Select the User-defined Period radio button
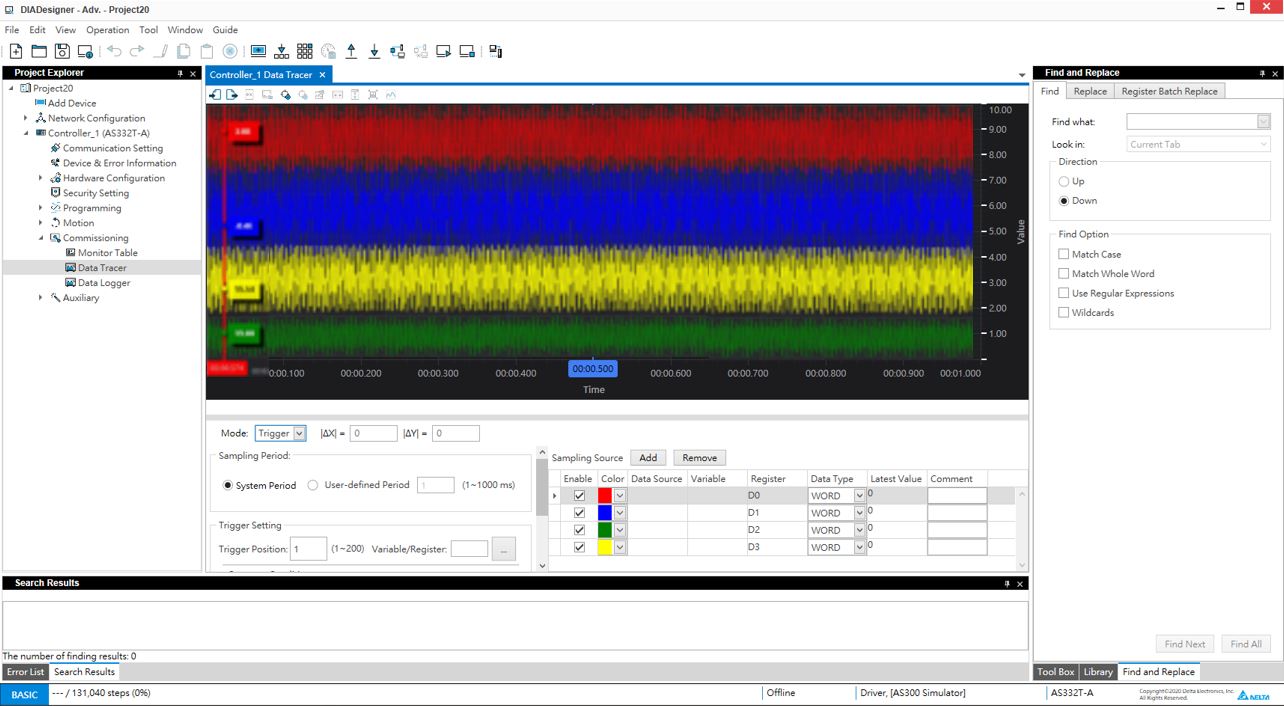1284x706 pixels. [313, 485]
